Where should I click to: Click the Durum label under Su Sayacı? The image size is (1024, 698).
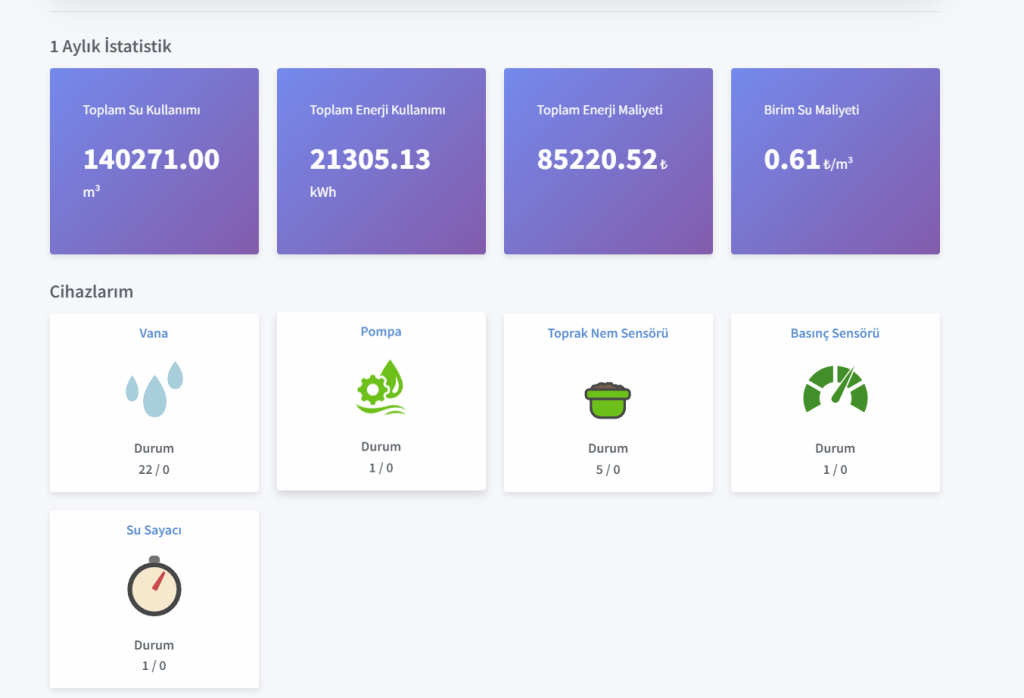tap(154, 645)
